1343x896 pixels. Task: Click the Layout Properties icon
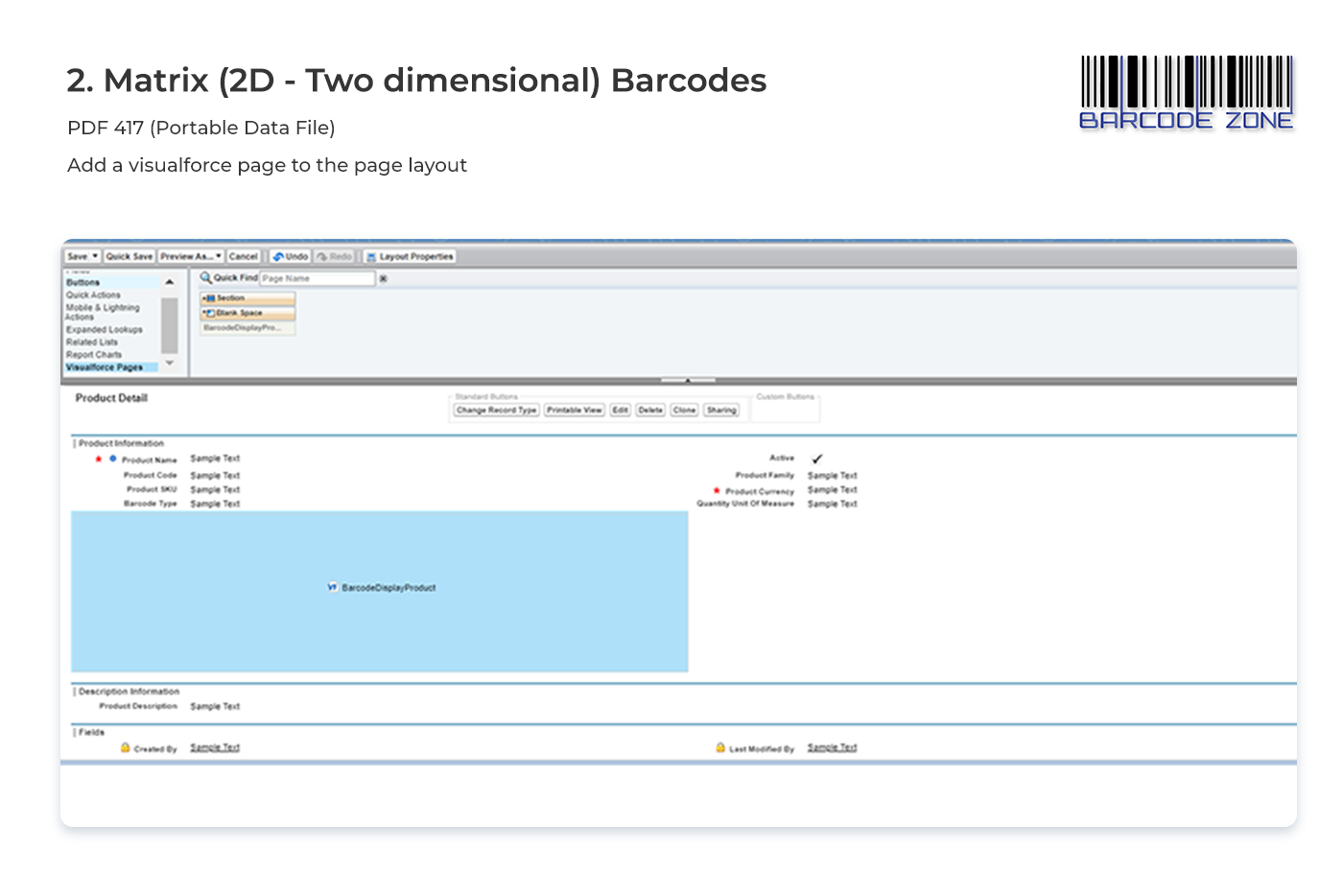tap(371, 257)
